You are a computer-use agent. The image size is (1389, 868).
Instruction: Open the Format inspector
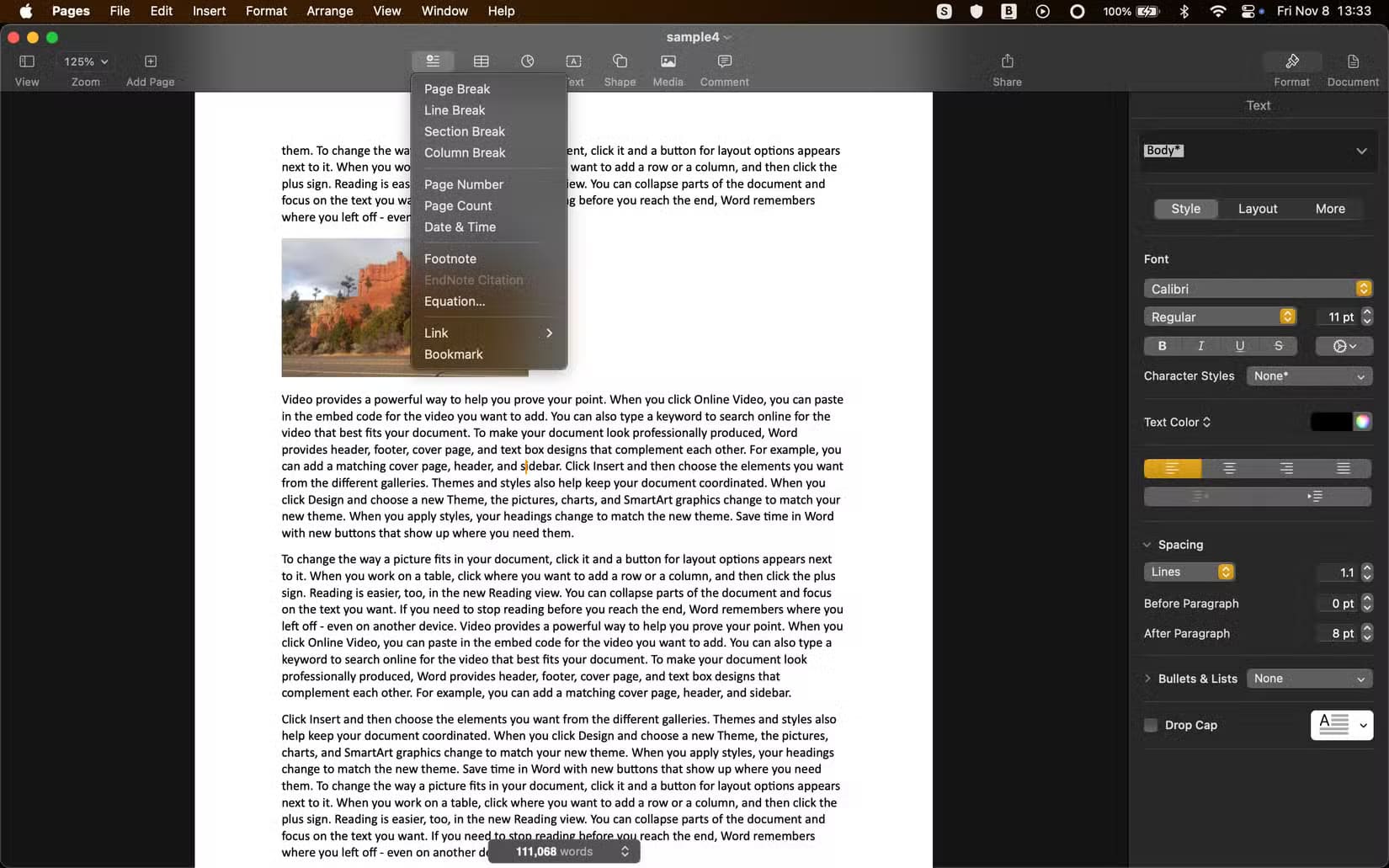tap(1292, 61)
